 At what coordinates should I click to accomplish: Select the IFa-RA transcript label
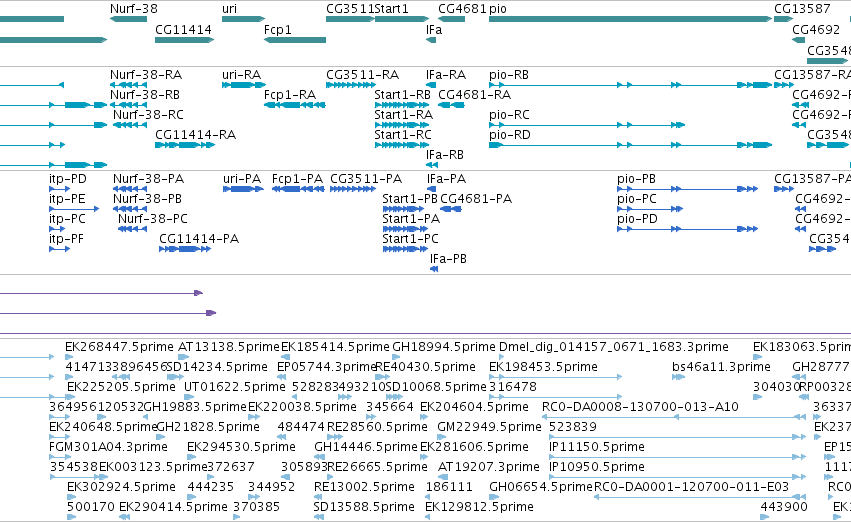tap(446, 74)
